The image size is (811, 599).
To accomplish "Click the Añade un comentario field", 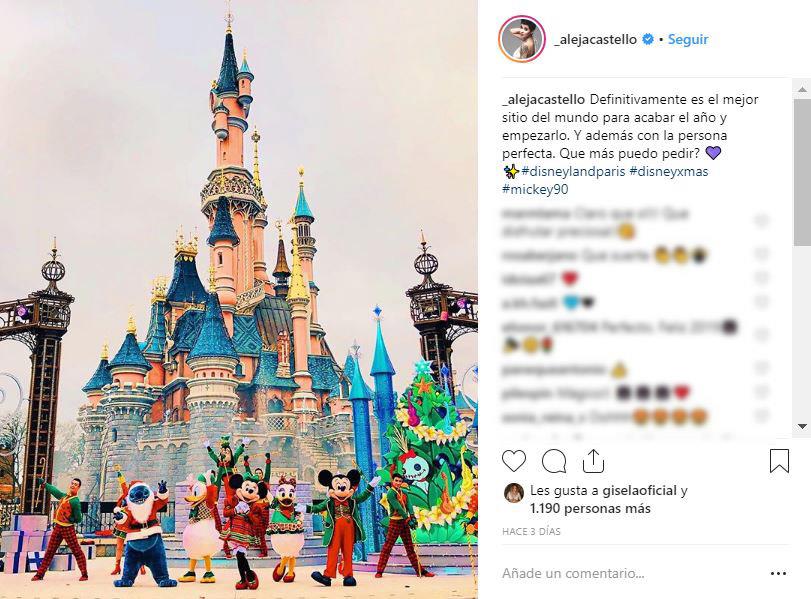I will (633, 573).
